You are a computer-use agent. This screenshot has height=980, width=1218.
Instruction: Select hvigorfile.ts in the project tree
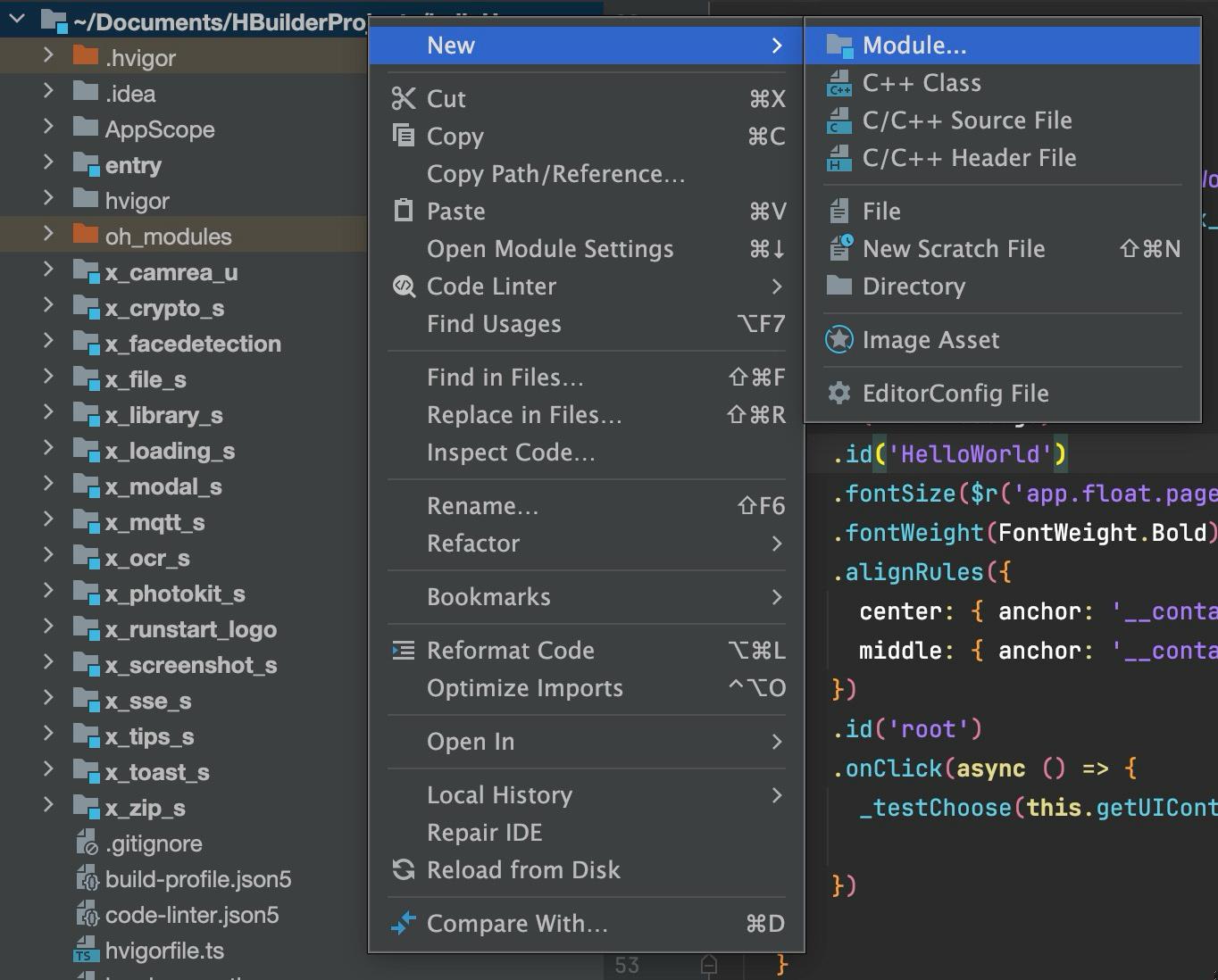pyautogui.click(x=164, y=951)
